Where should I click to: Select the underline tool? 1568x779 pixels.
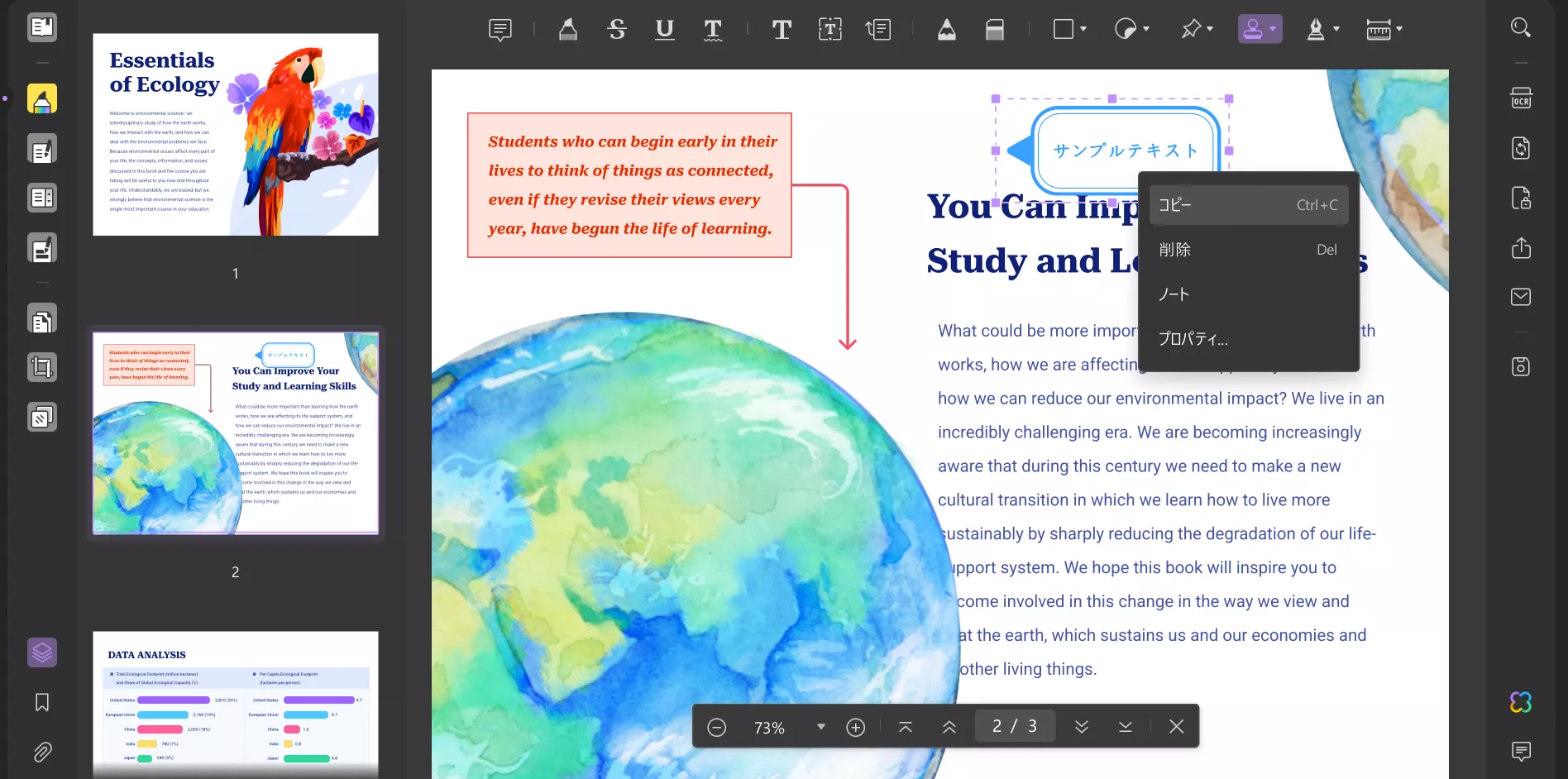pyautogui.click(x=665, y=30)
